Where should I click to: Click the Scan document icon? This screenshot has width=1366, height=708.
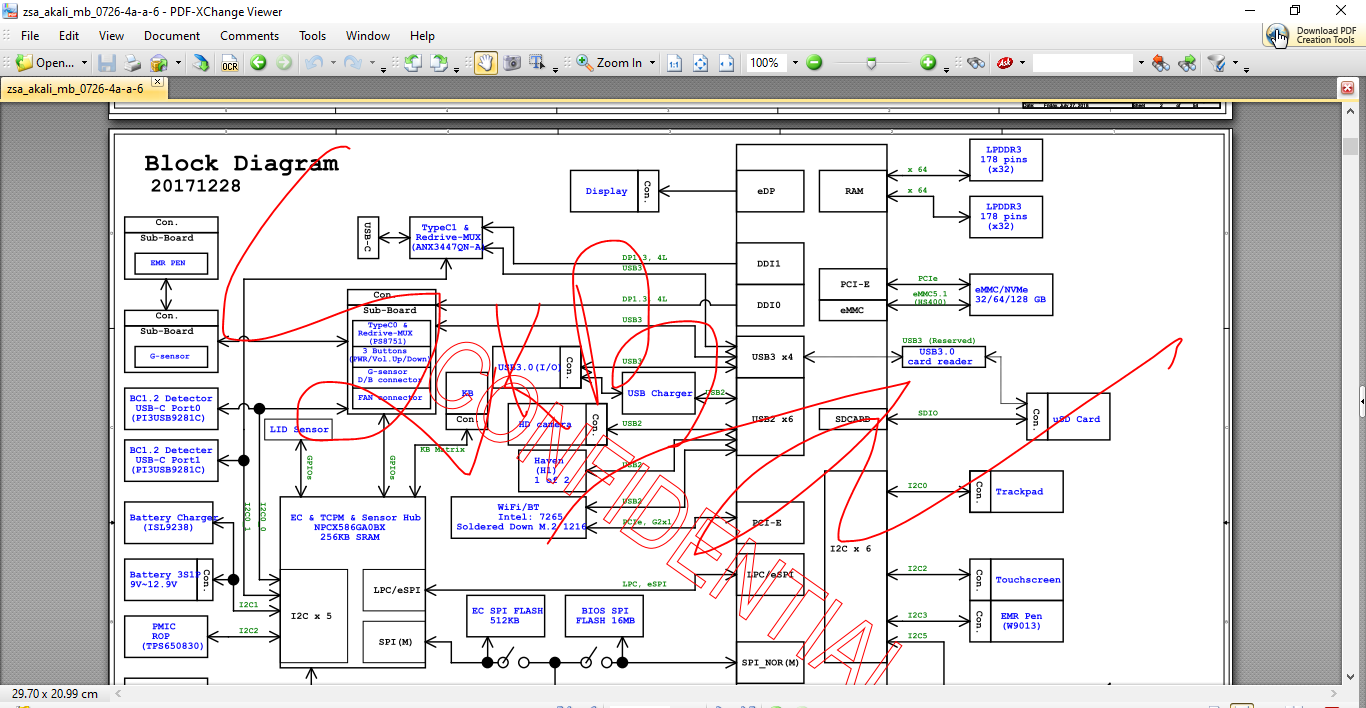click(x=201, y=63)
